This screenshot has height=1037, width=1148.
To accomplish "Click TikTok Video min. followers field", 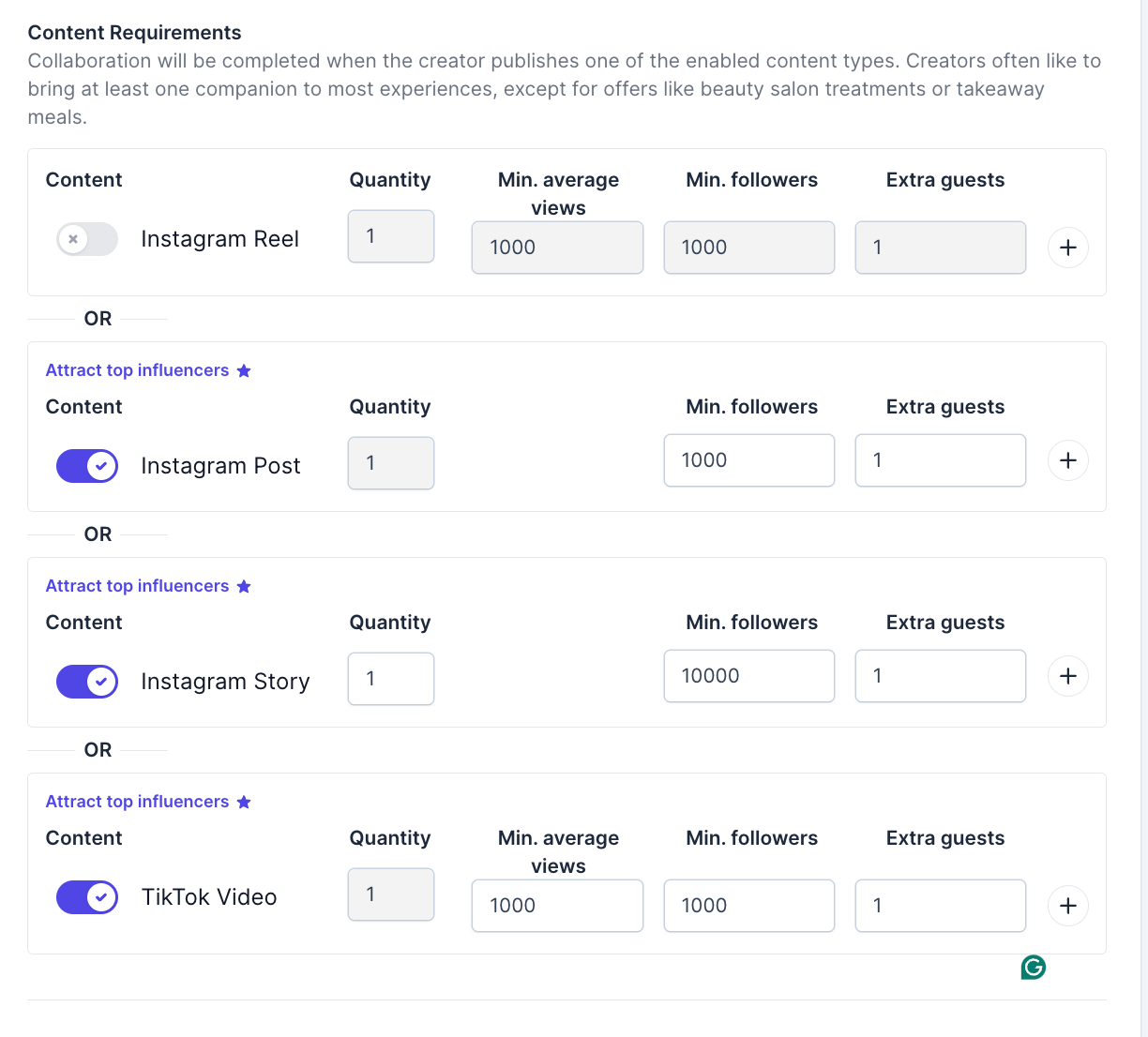I will click(x=748, y=906).
